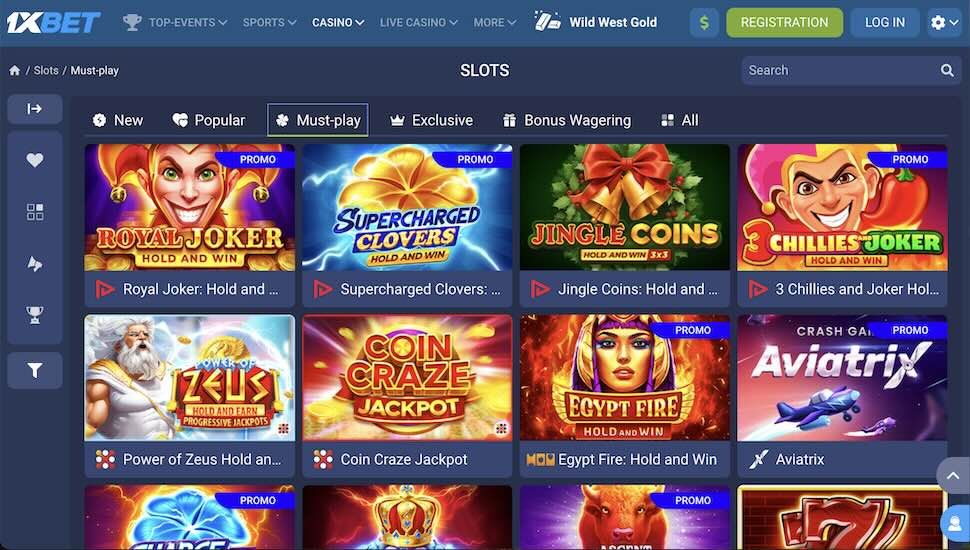Click the search magnifier icon
This screenshot has height=550, width=970.
point(947,71)
